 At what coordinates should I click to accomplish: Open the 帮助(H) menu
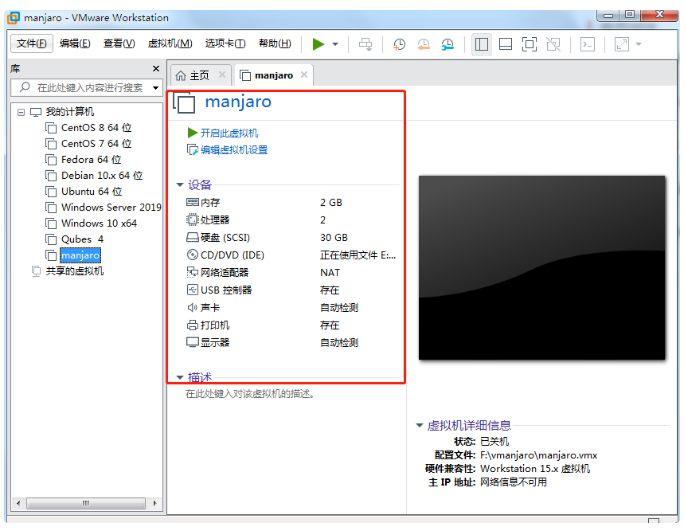click(x=275, y=43)
